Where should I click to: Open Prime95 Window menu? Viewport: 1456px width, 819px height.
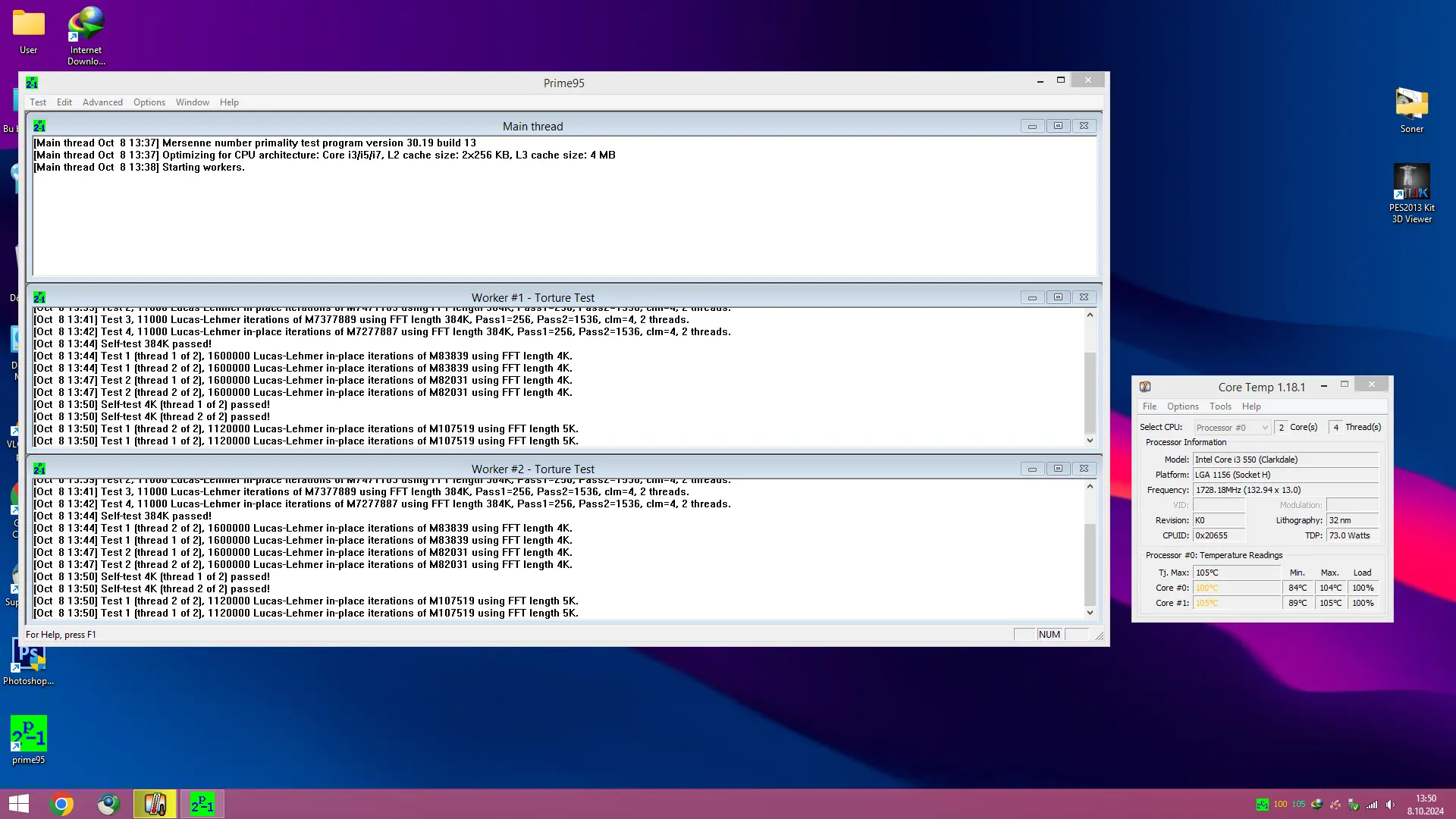[x=193, y=102]
